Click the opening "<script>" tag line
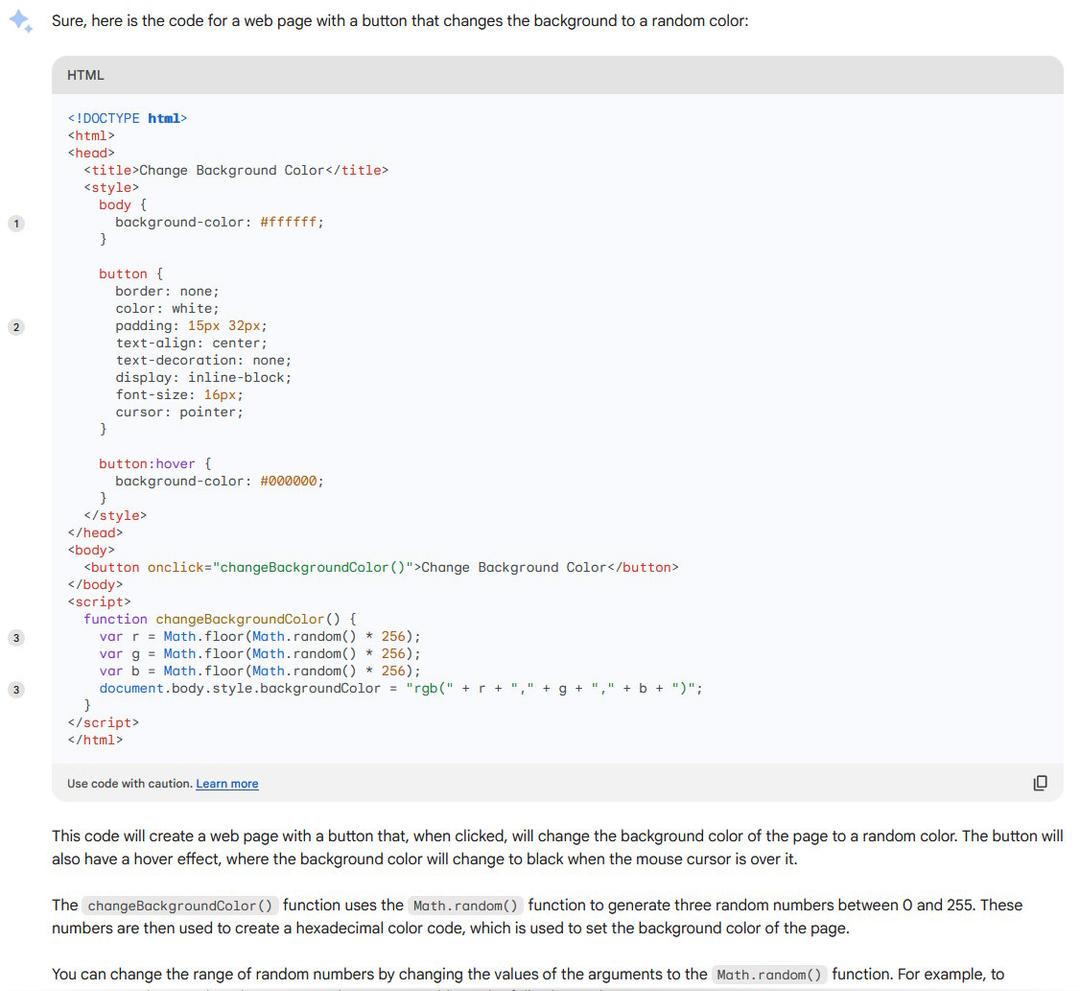The height and width of the screenshot is (991, 1080). coord(99,602)
